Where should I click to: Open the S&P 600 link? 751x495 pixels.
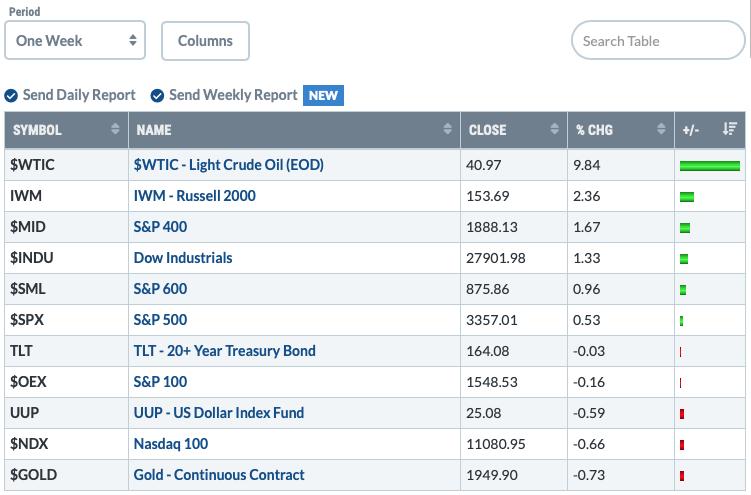click(160, 289)
